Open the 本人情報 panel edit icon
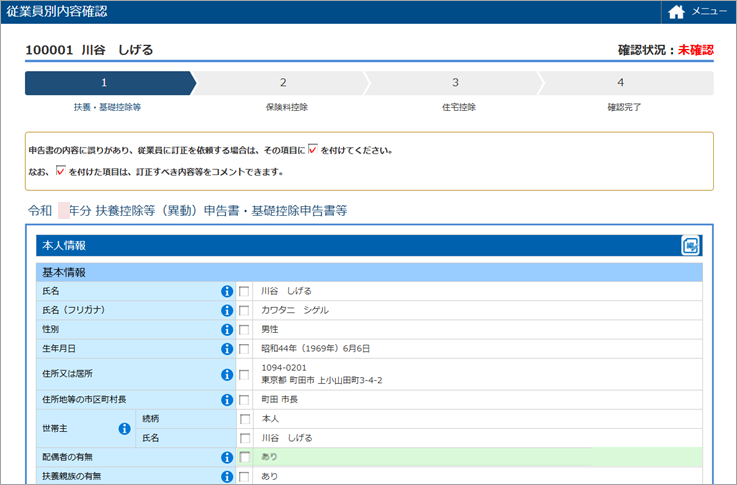This screenshot has height=485, width=737. pyautogui.click(x=690, y=245)
